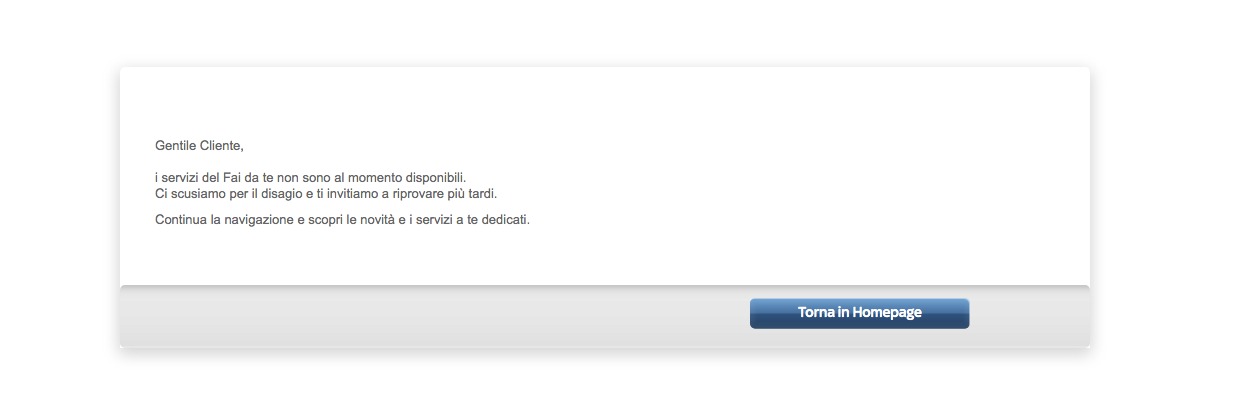Click the 'Continua la navigazione' sentence

(x=342, y=219)
